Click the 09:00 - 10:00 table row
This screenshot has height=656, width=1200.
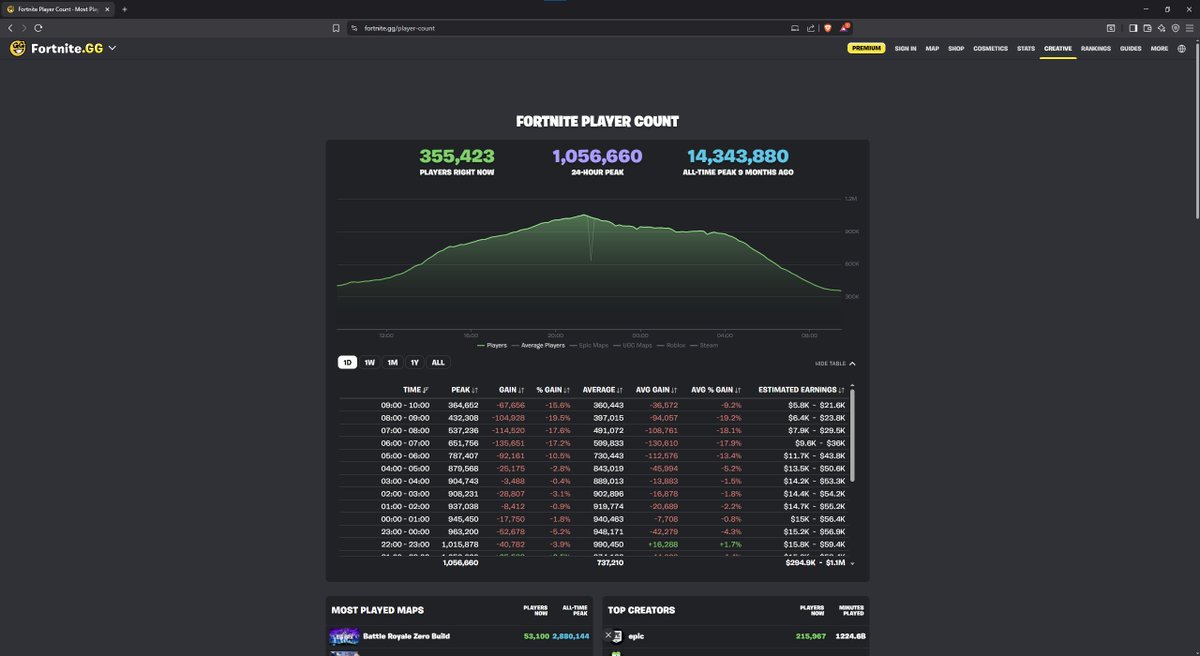pyautogui.click(x=594, y=405)
